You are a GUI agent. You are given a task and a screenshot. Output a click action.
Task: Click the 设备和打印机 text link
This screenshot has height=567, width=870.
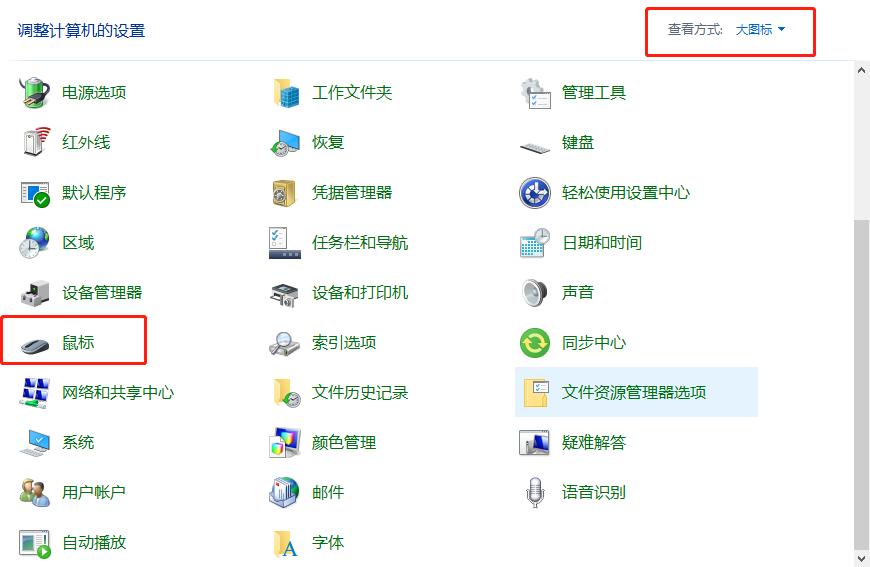click(360, 292)
